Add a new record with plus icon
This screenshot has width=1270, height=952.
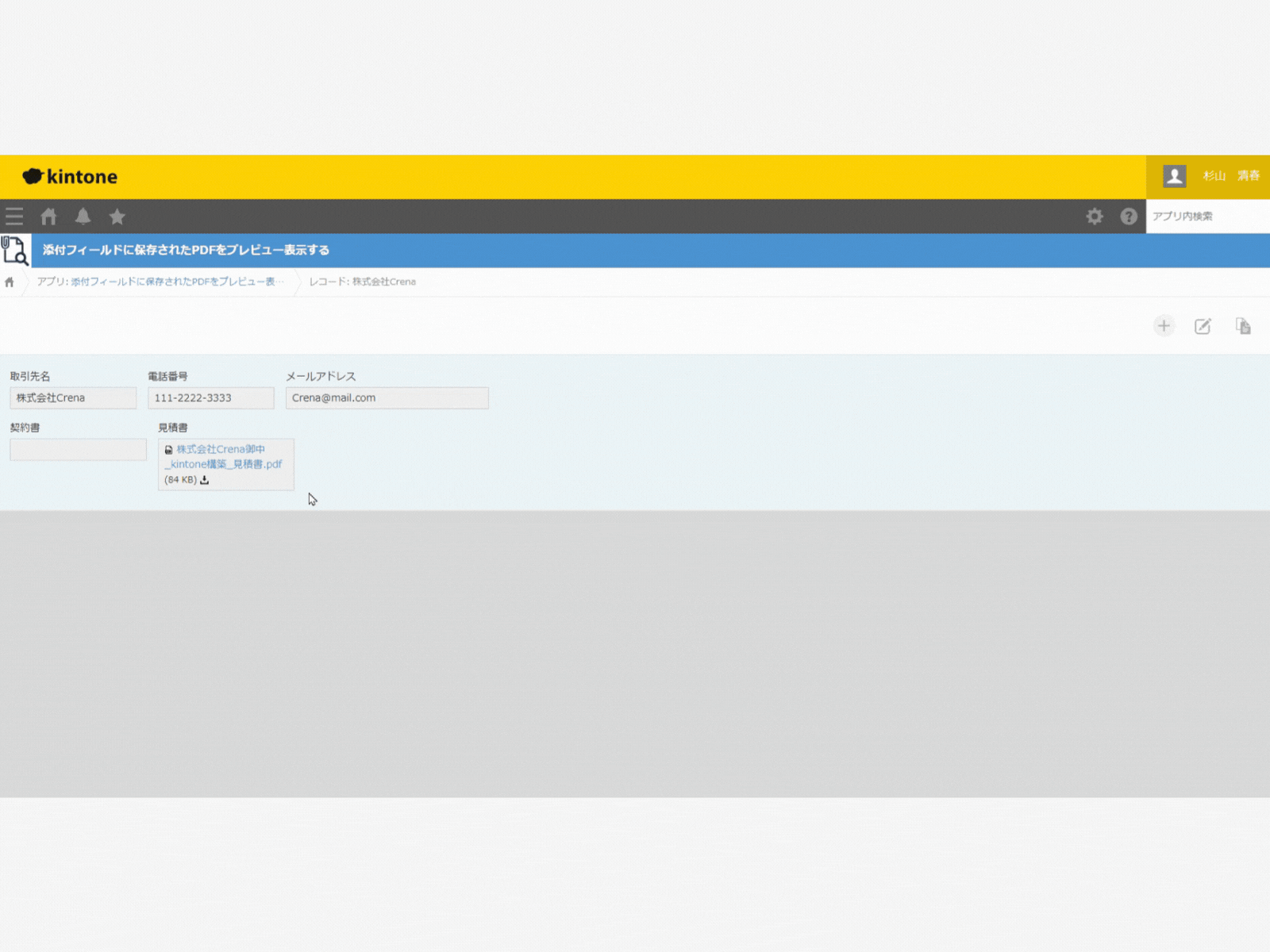pos(1164,326)
